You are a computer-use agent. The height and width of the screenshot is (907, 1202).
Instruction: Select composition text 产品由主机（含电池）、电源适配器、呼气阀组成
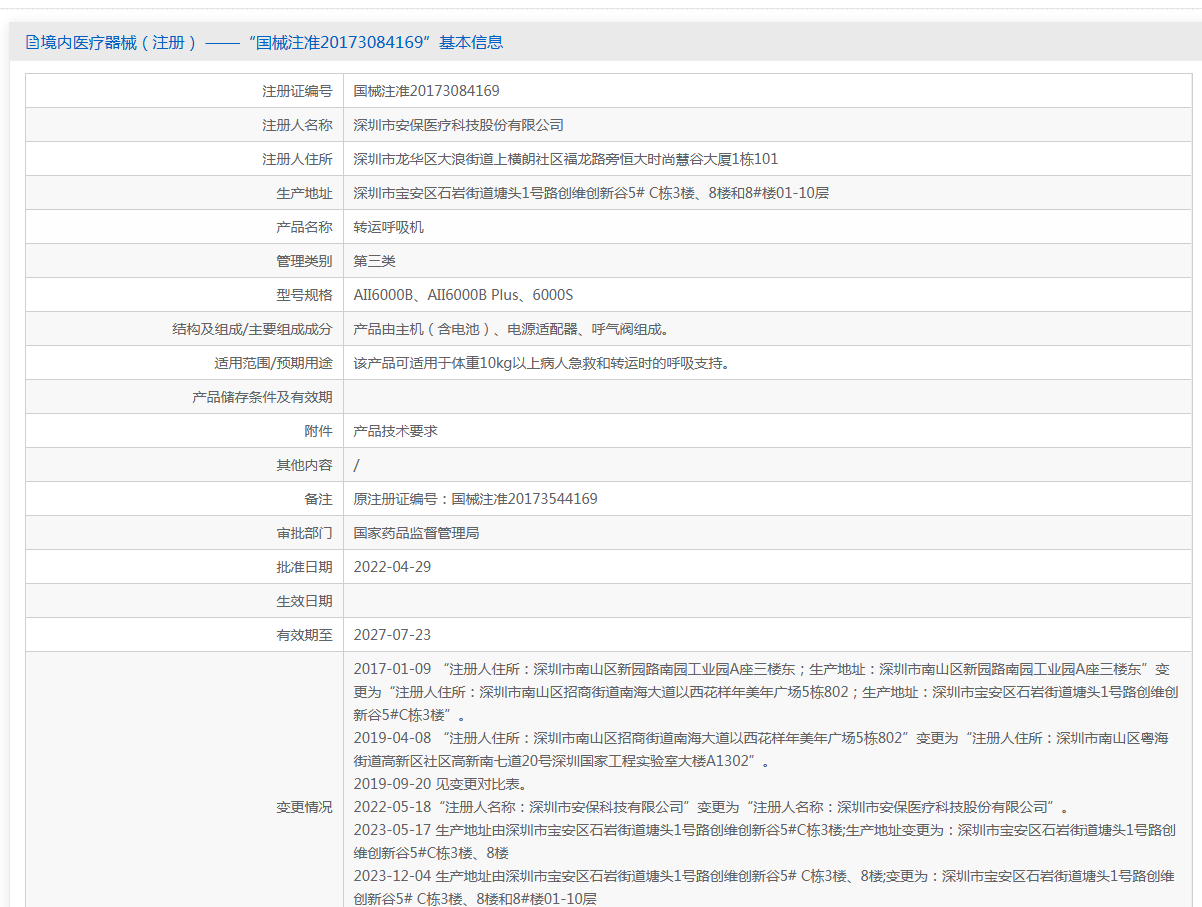[x=511, y=329]
